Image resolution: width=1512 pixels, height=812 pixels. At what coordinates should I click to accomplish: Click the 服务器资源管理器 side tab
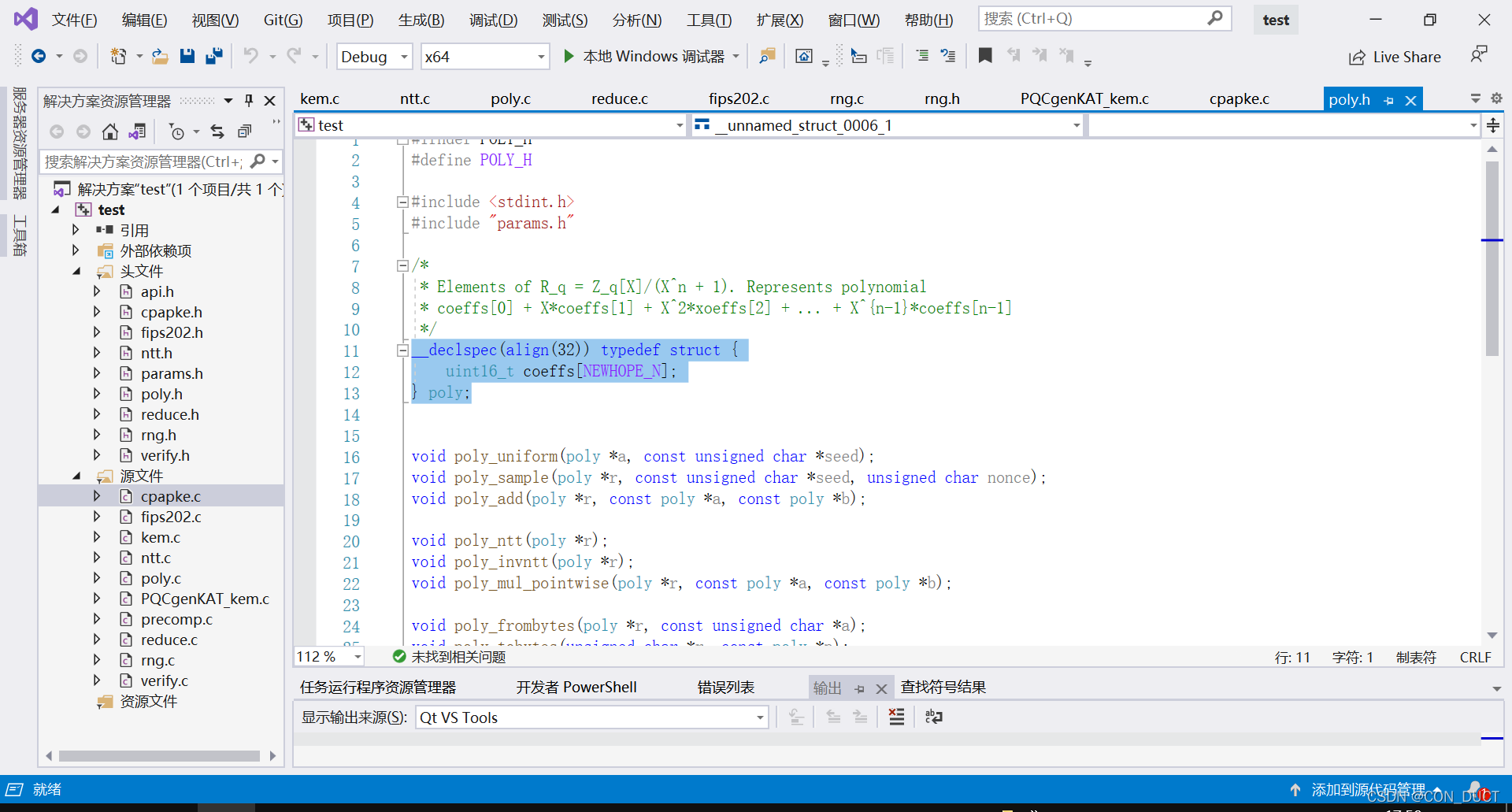click(19, 143)
